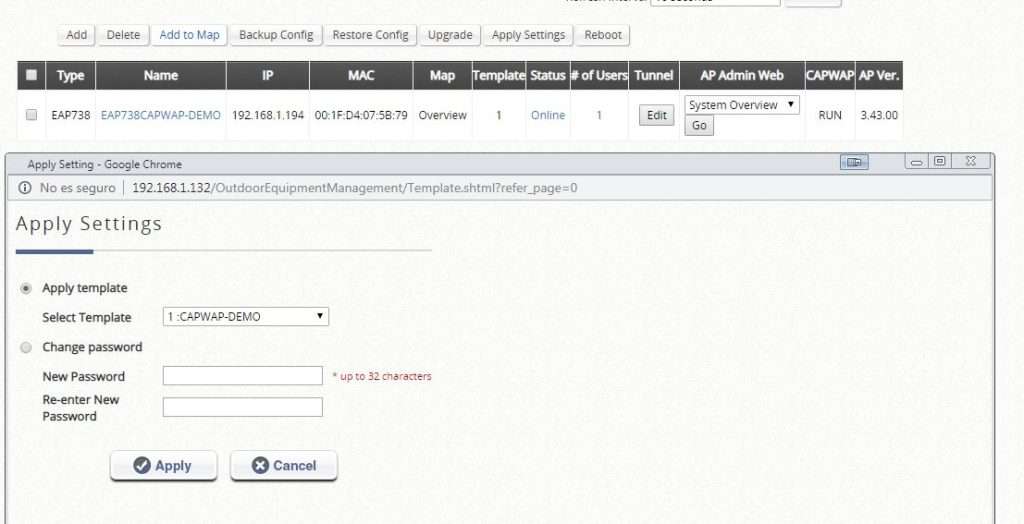Maximize the Apply Setting popup window

[x=940, y=161]
